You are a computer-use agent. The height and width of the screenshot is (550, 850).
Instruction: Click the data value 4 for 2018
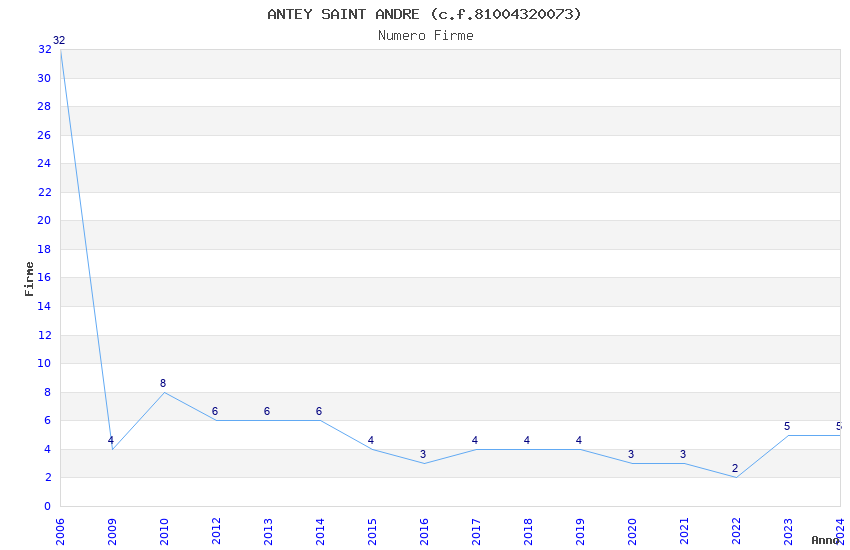coord(527,440)
